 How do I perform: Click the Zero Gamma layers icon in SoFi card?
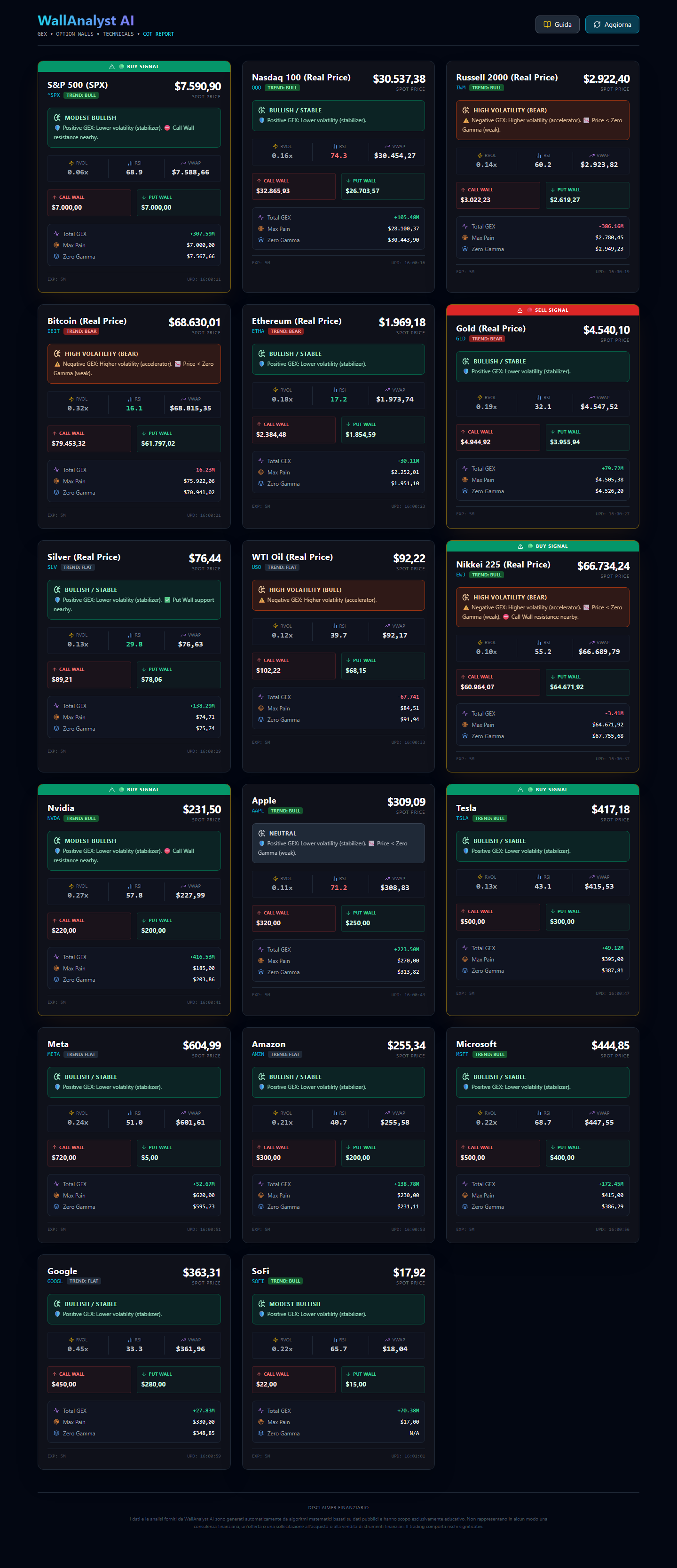tap(261, 1434)
